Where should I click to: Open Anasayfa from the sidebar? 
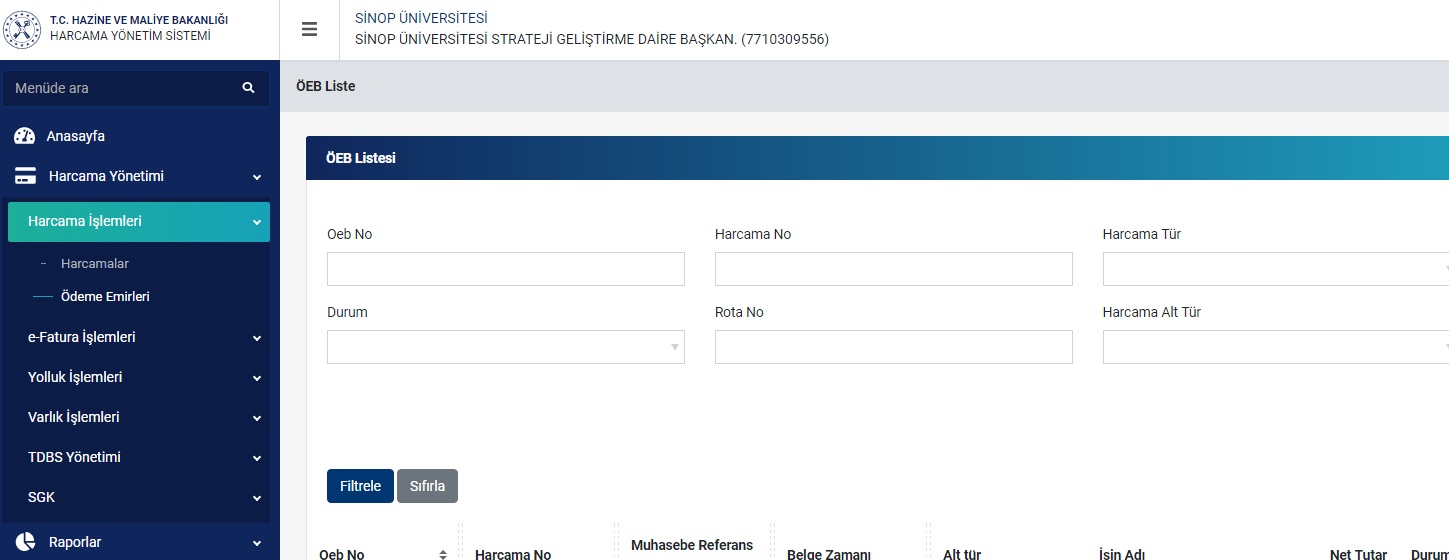[76, 136]
